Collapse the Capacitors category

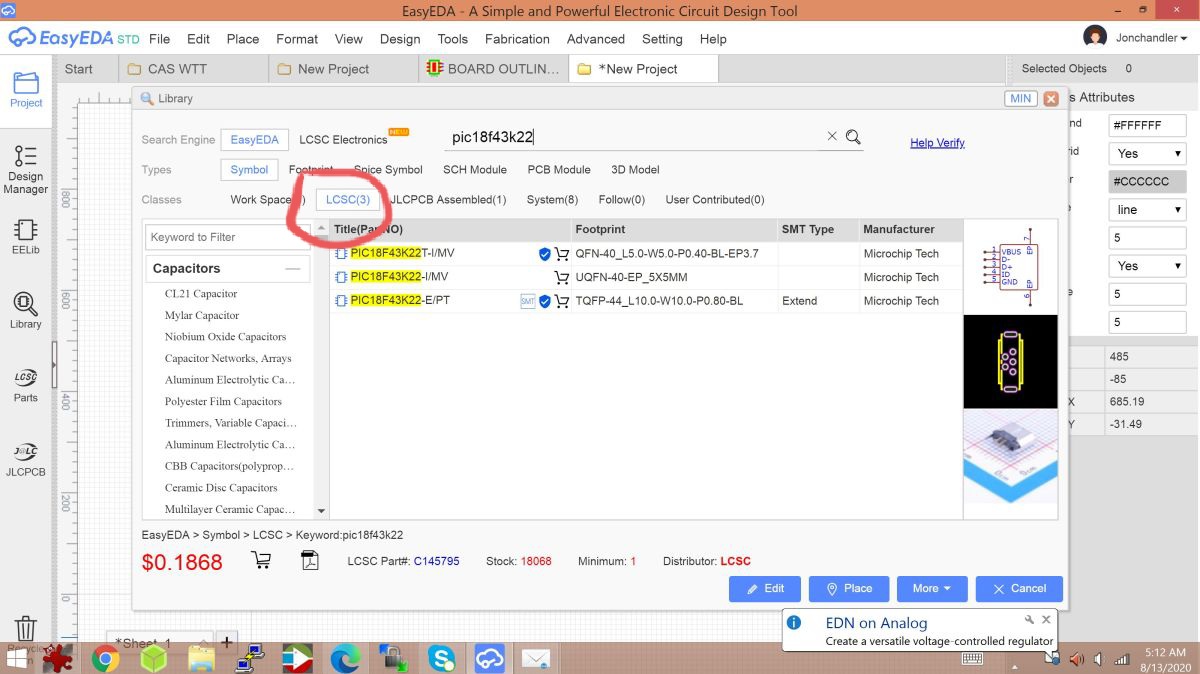click(292, 268)
